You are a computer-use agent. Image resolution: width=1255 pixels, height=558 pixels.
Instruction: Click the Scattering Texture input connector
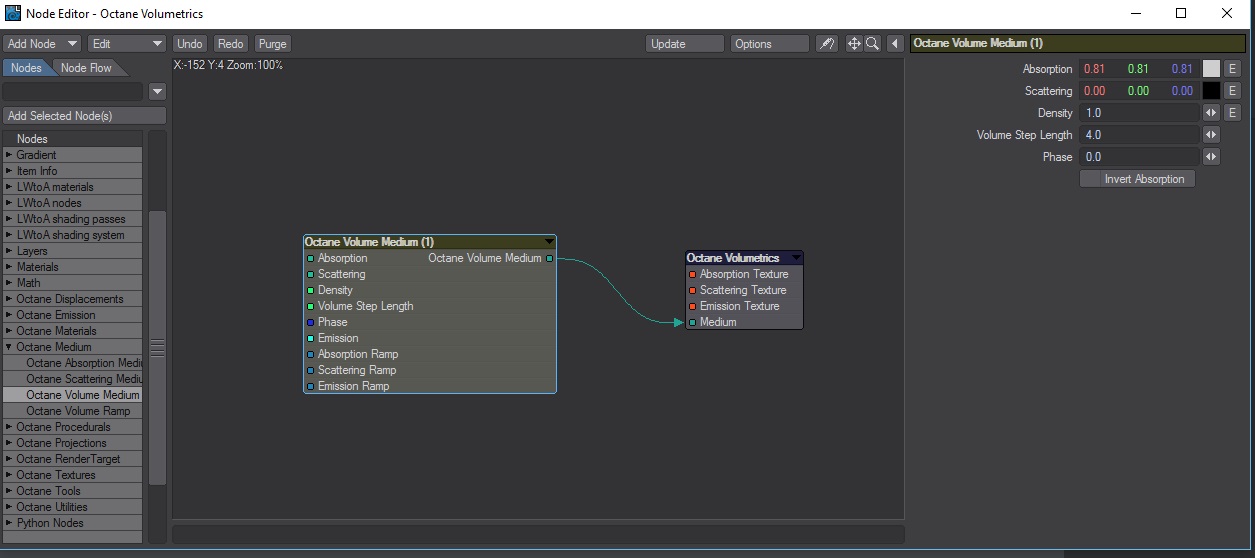[692, 290]
